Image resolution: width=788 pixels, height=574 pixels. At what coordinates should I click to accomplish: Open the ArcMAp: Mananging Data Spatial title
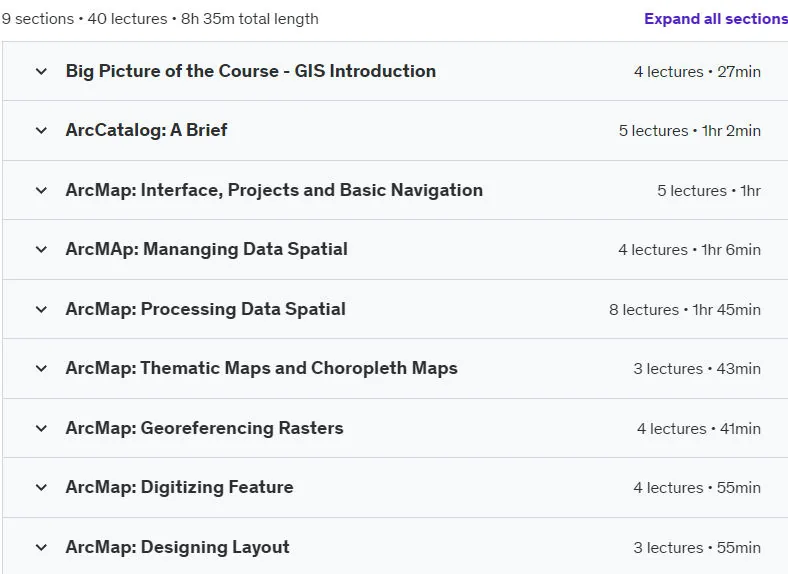[207, 249]
